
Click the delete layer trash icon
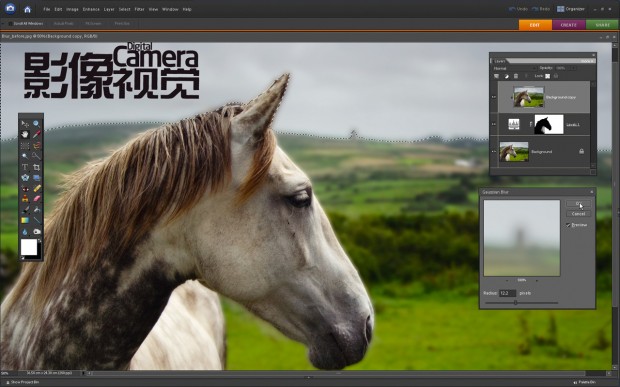coord(516,76)
